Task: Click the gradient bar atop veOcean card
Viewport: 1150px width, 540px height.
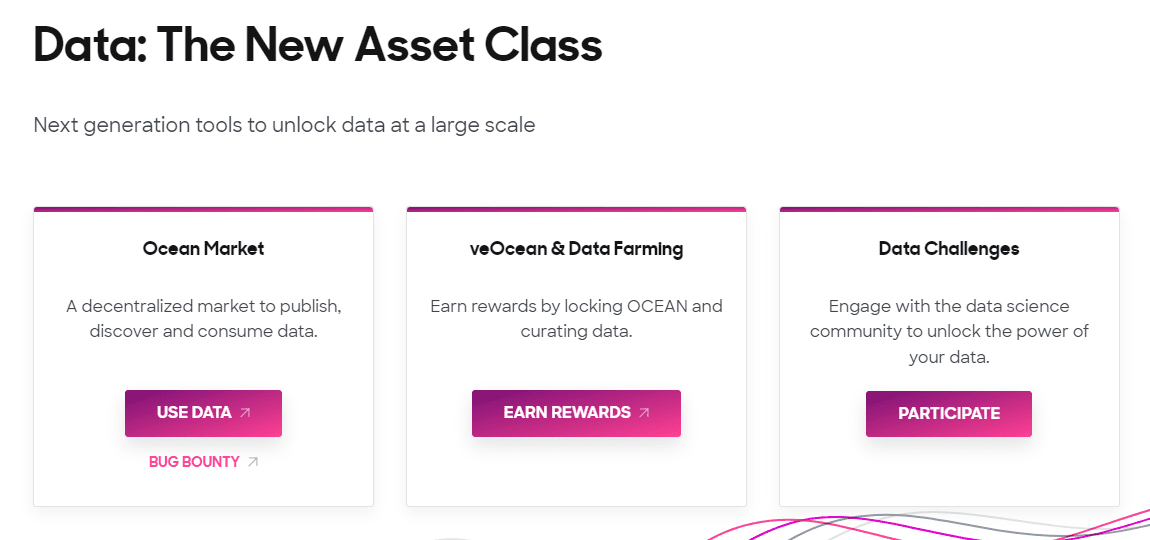Action: pyautogui.click(x=576, y=209)
